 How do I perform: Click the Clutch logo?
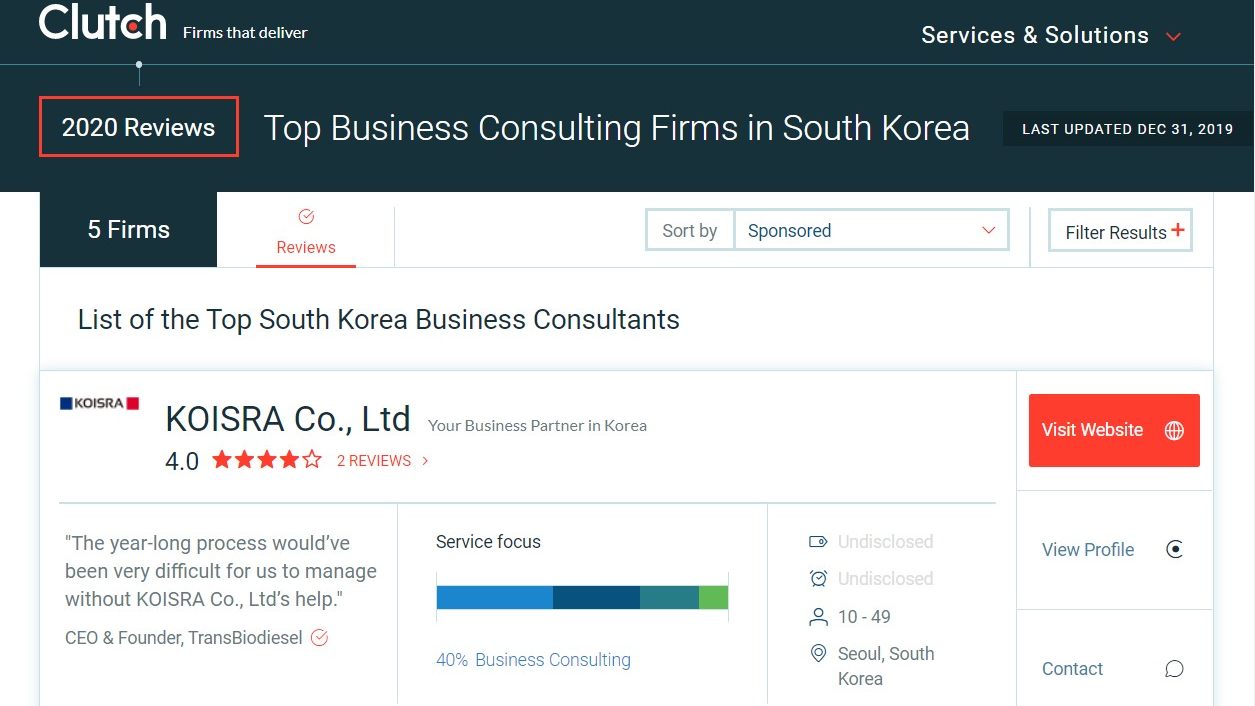coord(103,23)
